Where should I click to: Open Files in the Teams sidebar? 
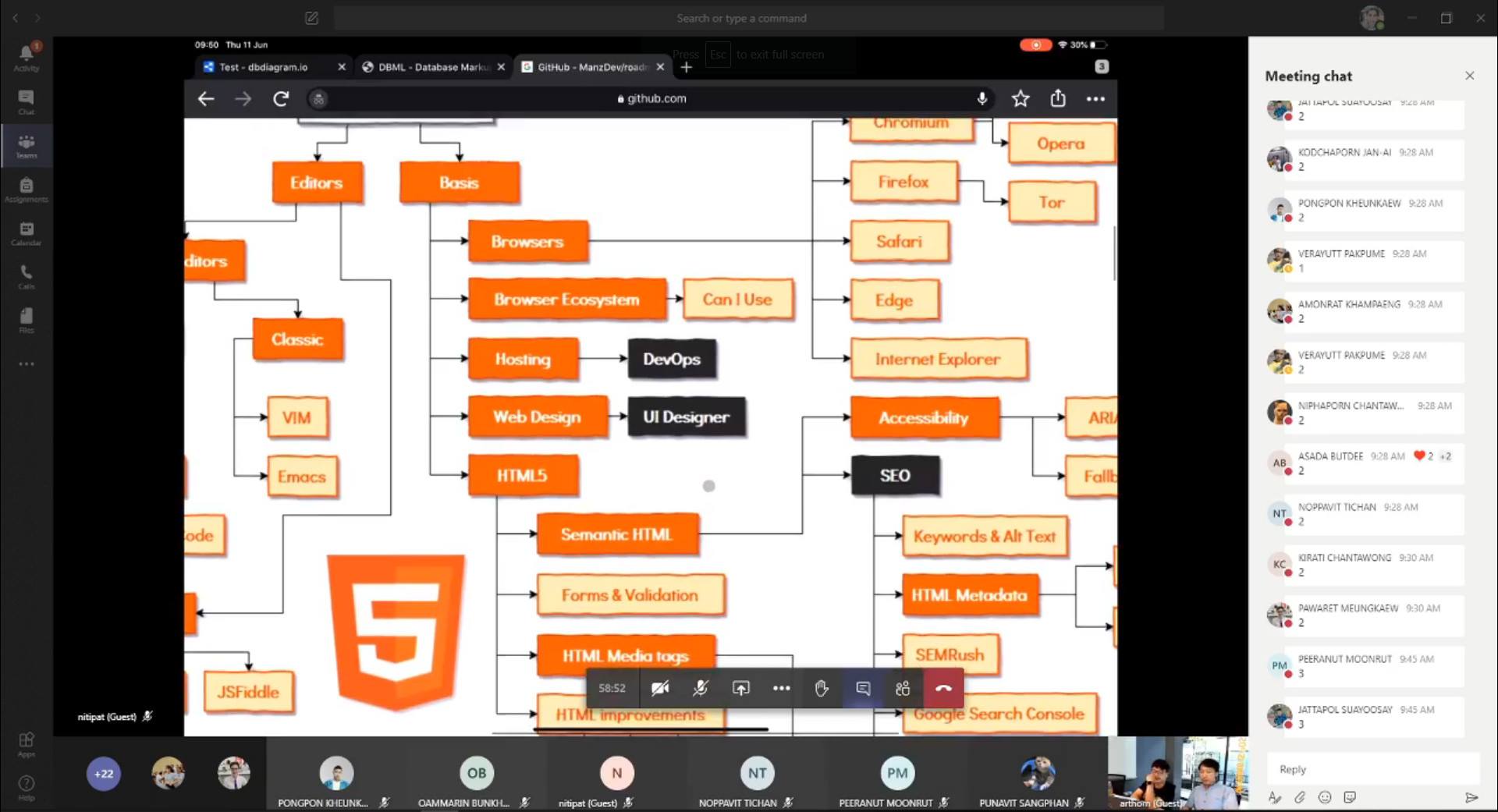(x=26, y=320)
